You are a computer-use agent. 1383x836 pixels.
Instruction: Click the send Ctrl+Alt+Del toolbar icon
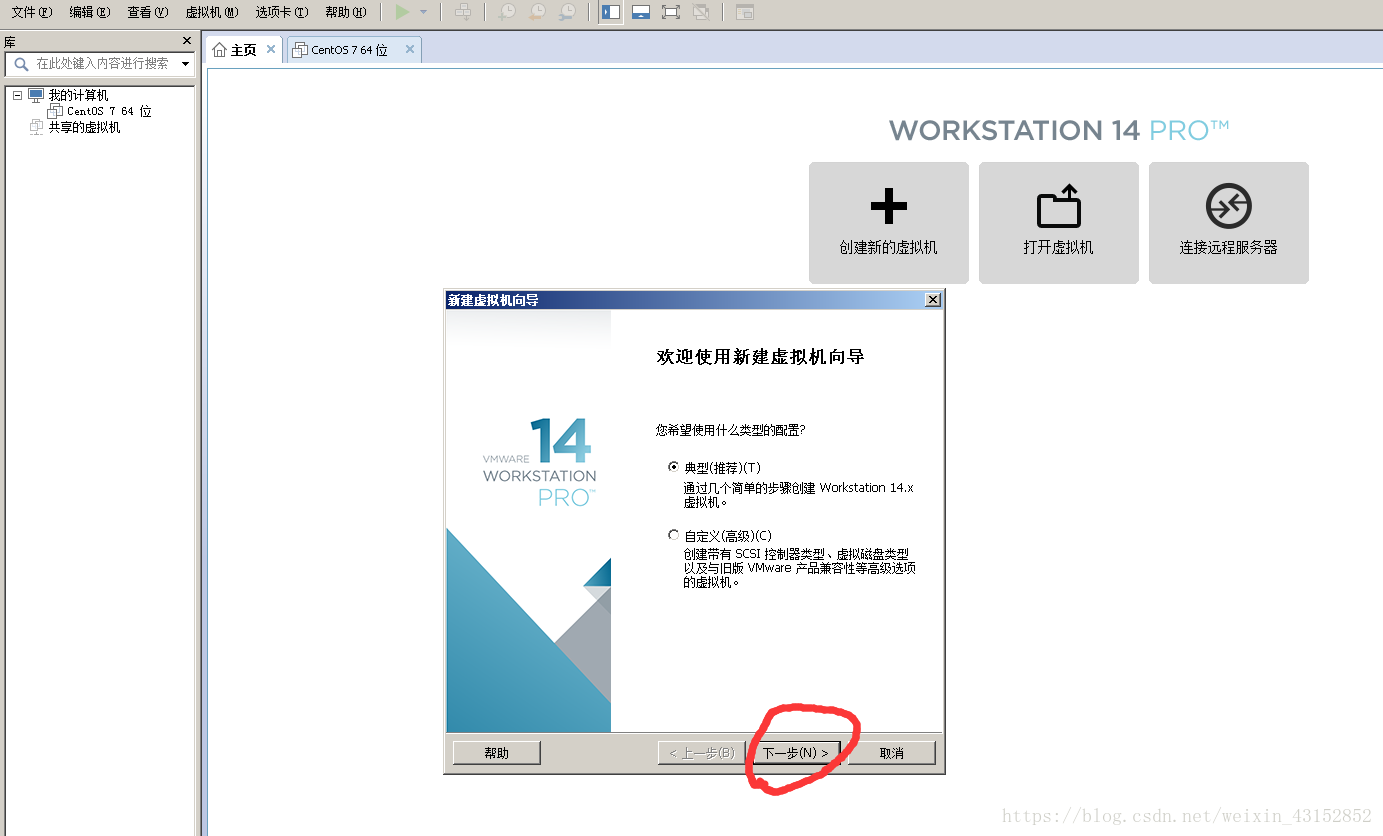pyautogui.click(x=462, y=12)
